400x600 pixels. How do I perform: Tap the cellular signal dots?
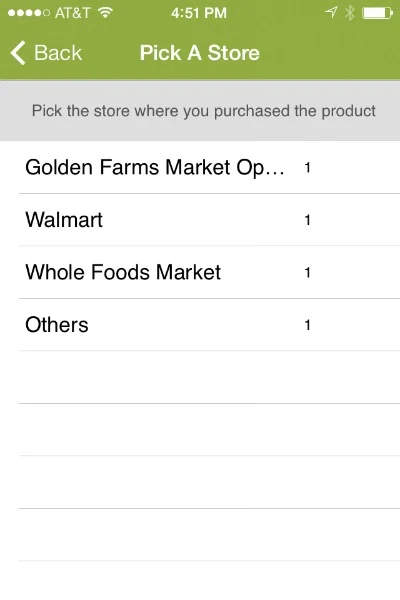pyautogui.click(x=29, y=13)
